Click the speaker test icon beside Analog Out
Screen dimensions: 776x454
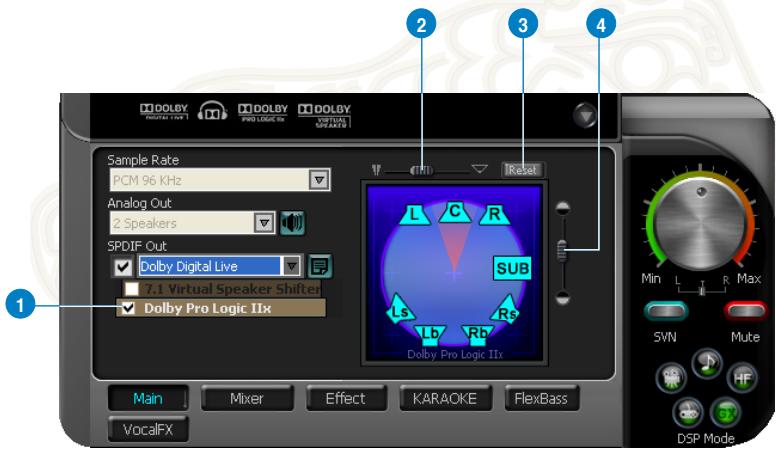click(292, 223)
